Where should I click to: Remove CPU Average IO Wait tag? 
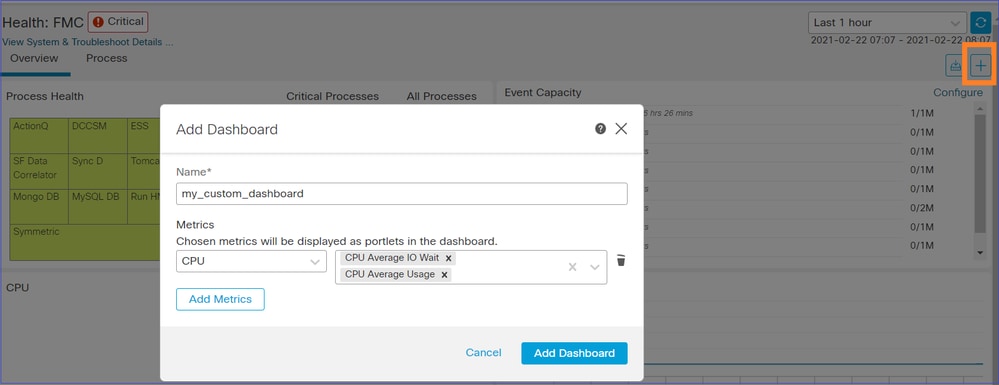(x=449, y=258)
